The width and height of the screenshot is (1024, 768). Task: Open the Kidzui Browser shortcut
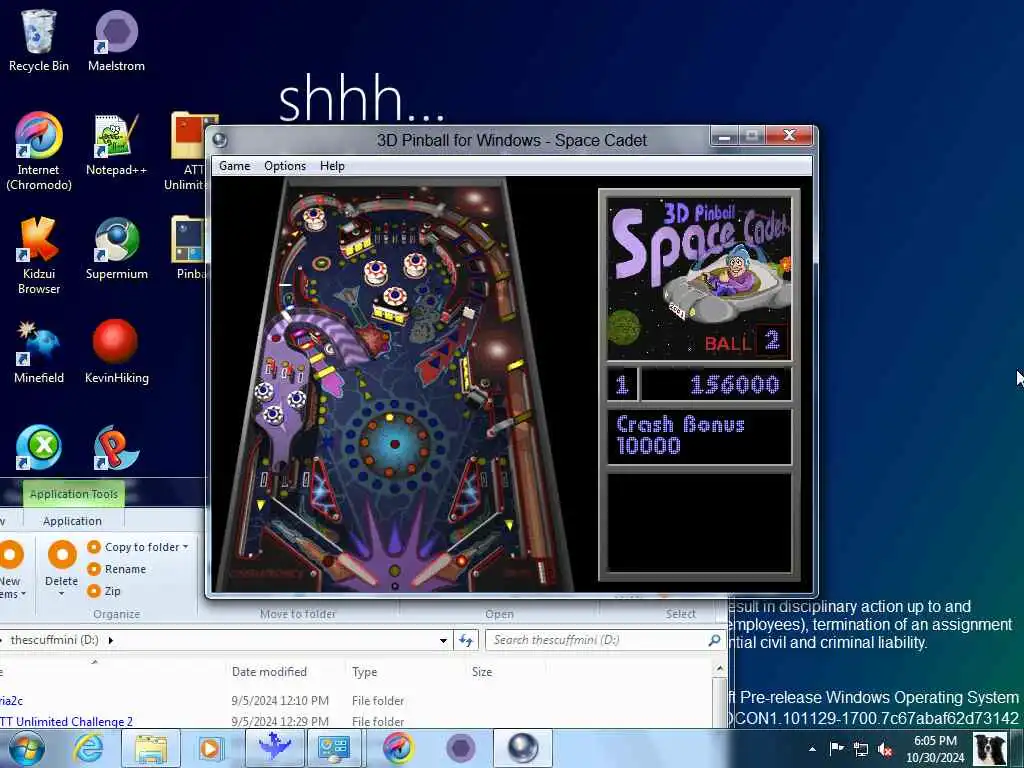39,255
